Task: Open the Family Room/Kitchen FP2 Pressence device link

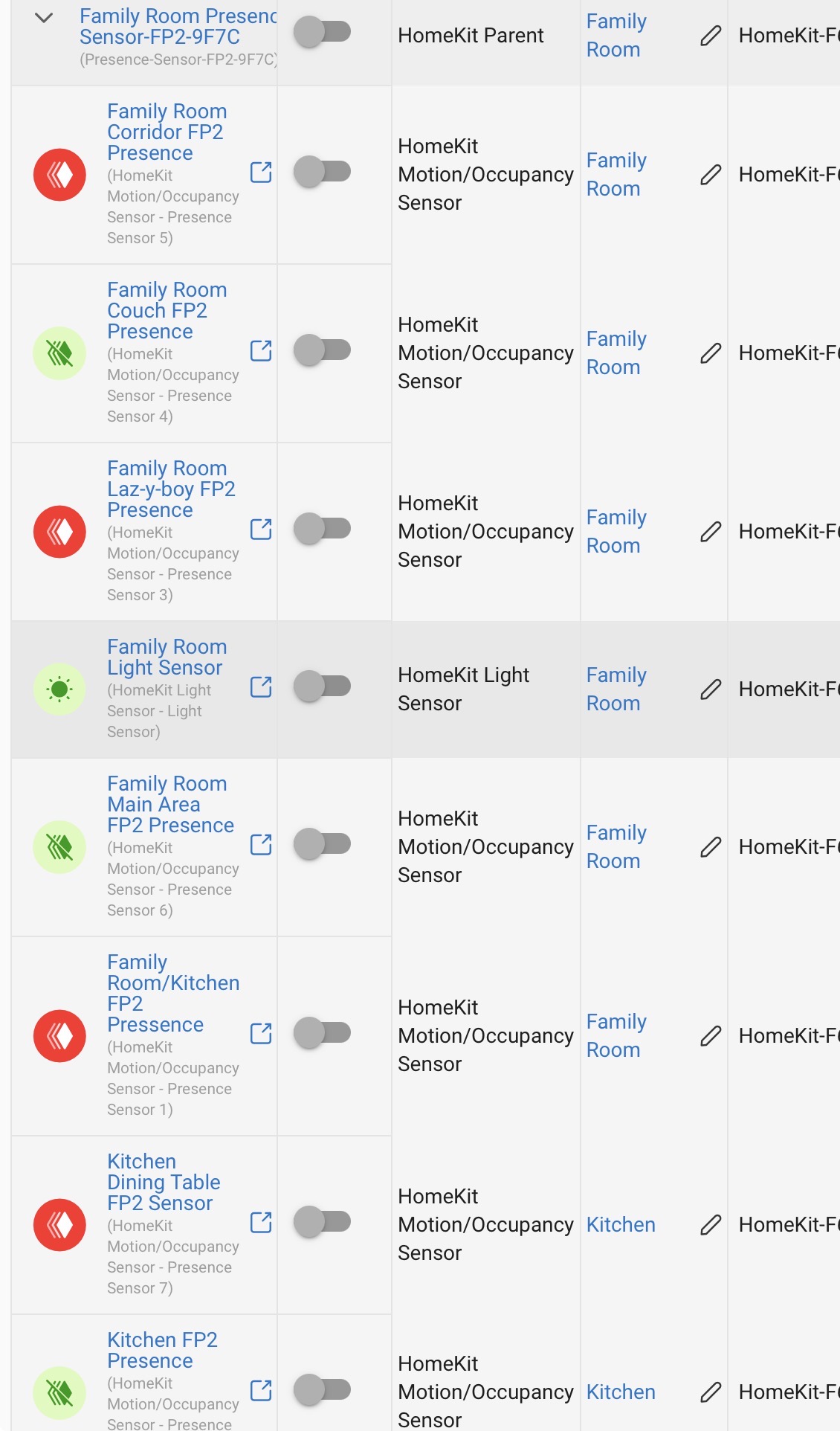Action: (x=172, y=993)
